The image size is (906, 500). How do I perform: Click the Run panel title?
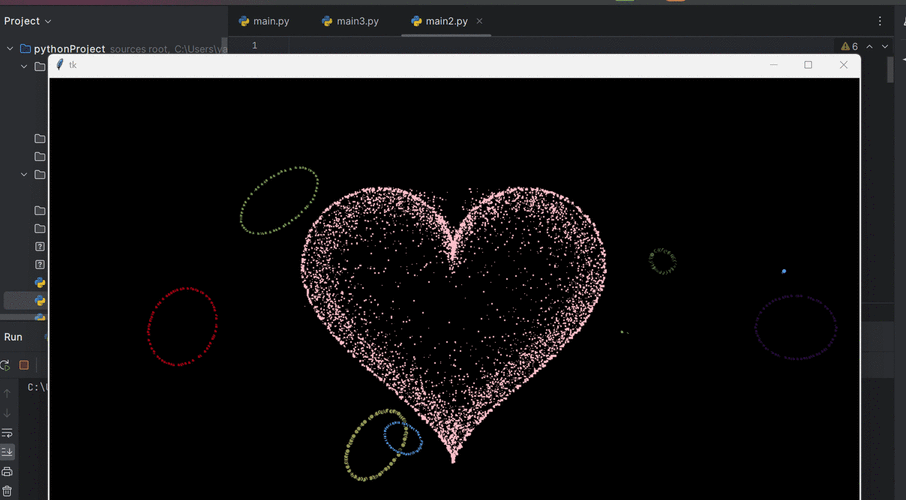pyautogui.click(x=13, y=337)
